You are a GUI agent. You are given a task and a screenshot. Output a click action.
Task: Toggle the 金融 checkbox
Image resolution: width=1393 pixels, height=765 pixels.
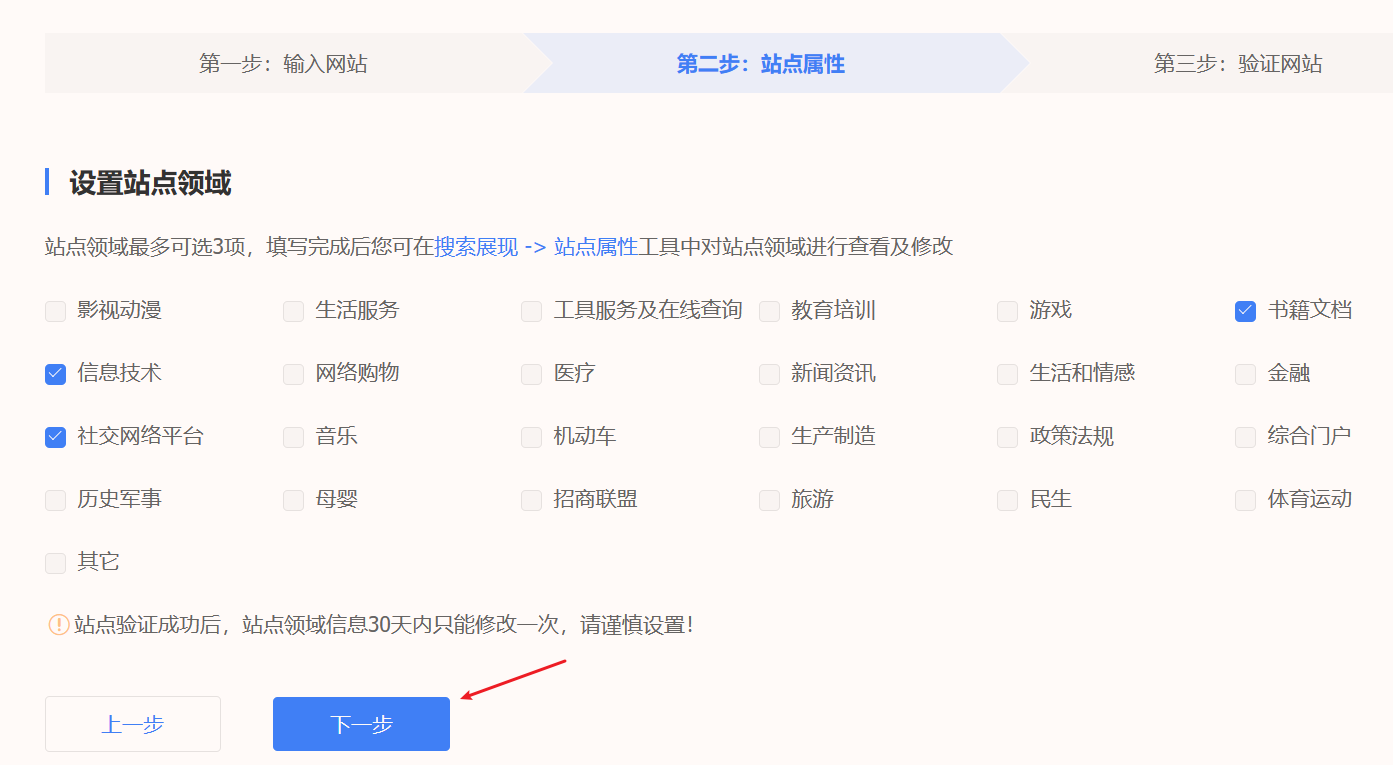pos(1245,374)
